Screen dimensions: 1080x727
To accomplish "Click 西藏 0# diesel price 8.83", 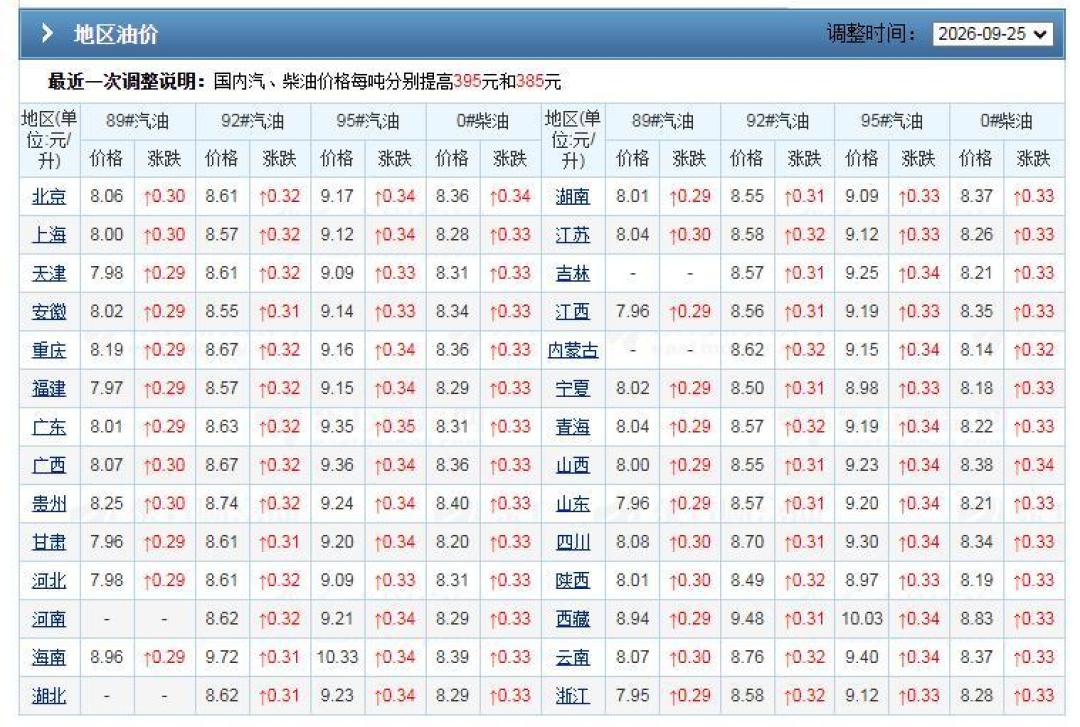I will [976, 619].
